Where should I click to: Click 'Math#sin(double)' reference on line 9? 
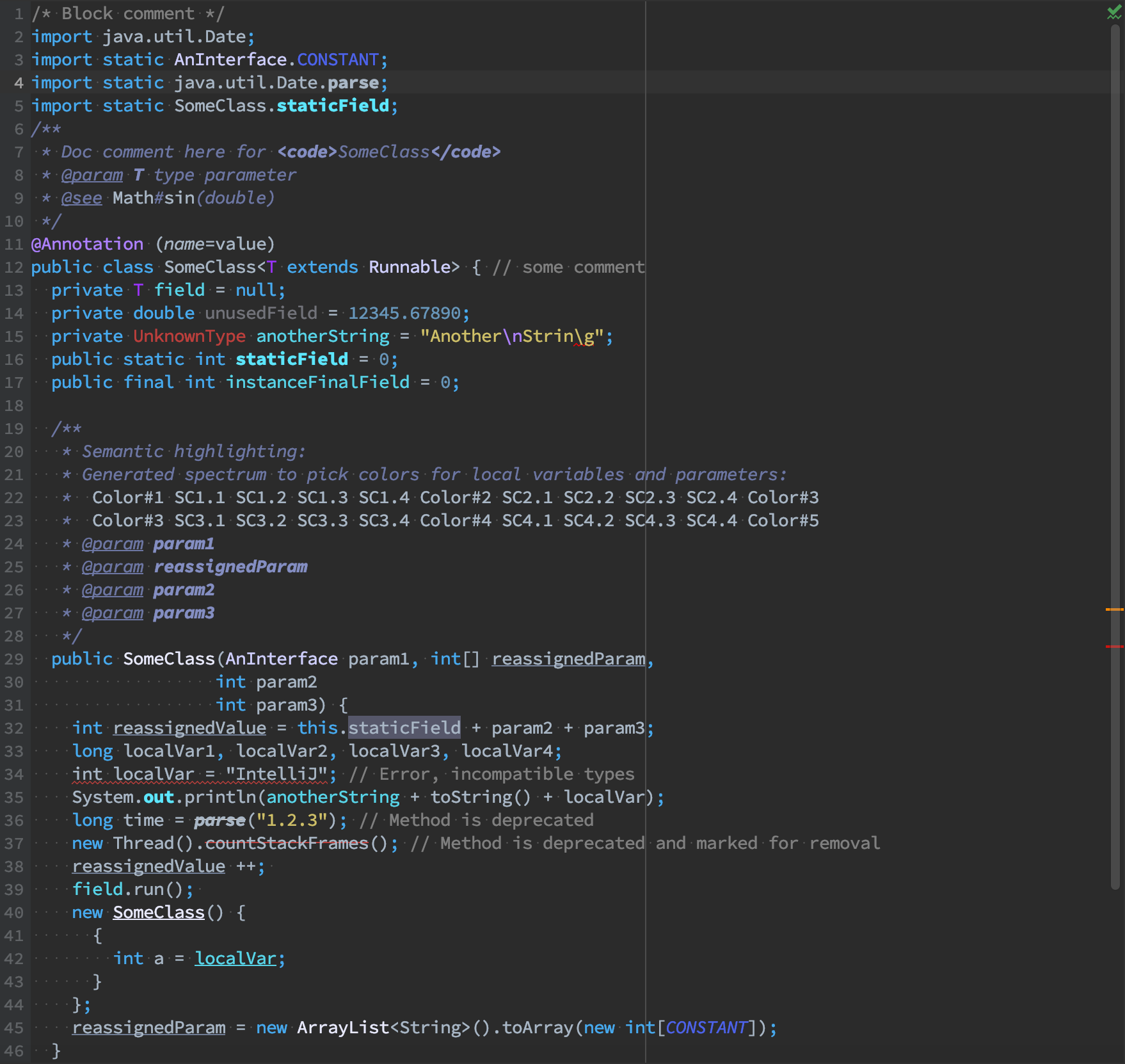[194, 198]
